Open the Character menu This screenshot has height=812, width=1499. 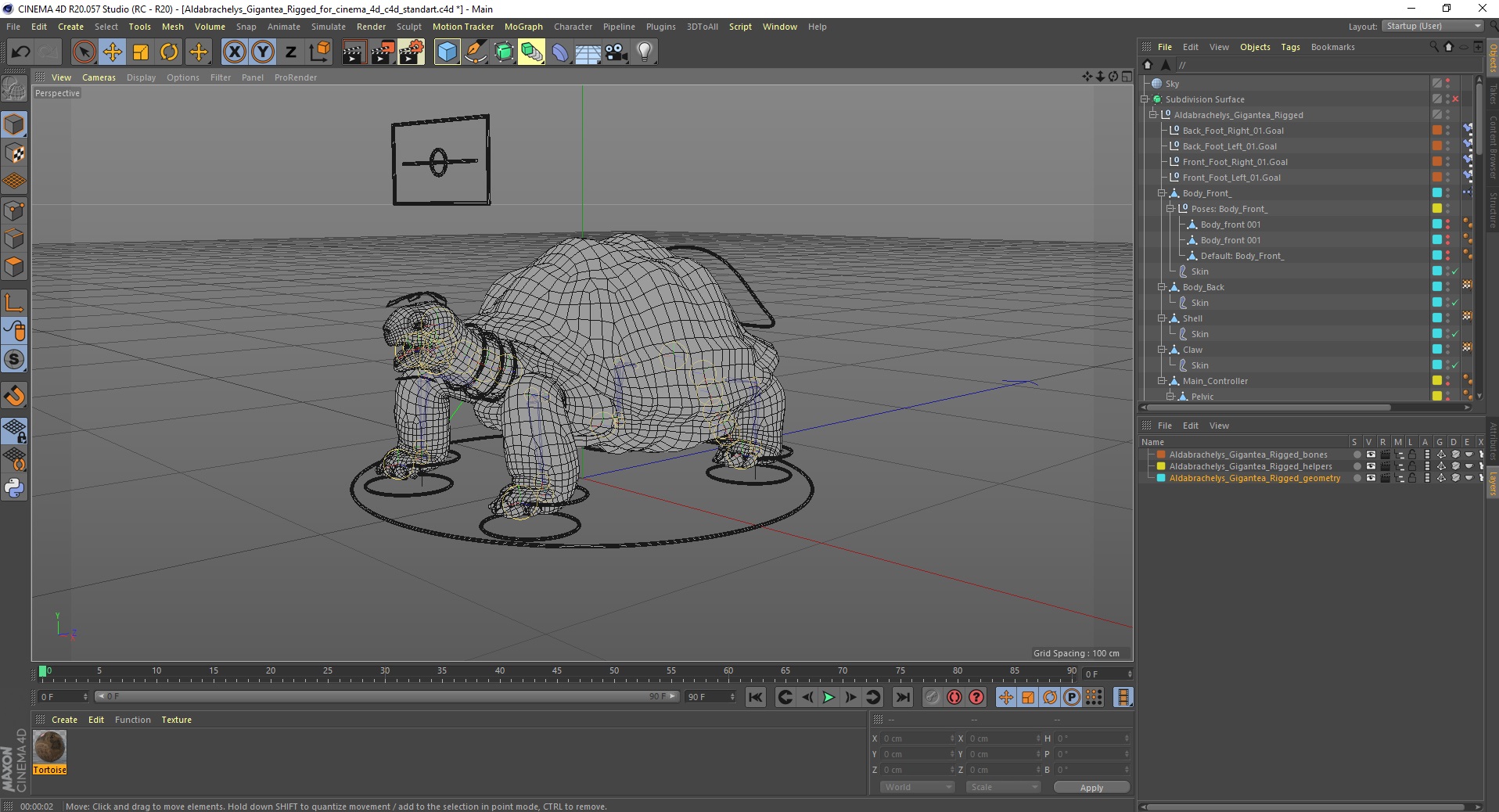click(573, 27)
